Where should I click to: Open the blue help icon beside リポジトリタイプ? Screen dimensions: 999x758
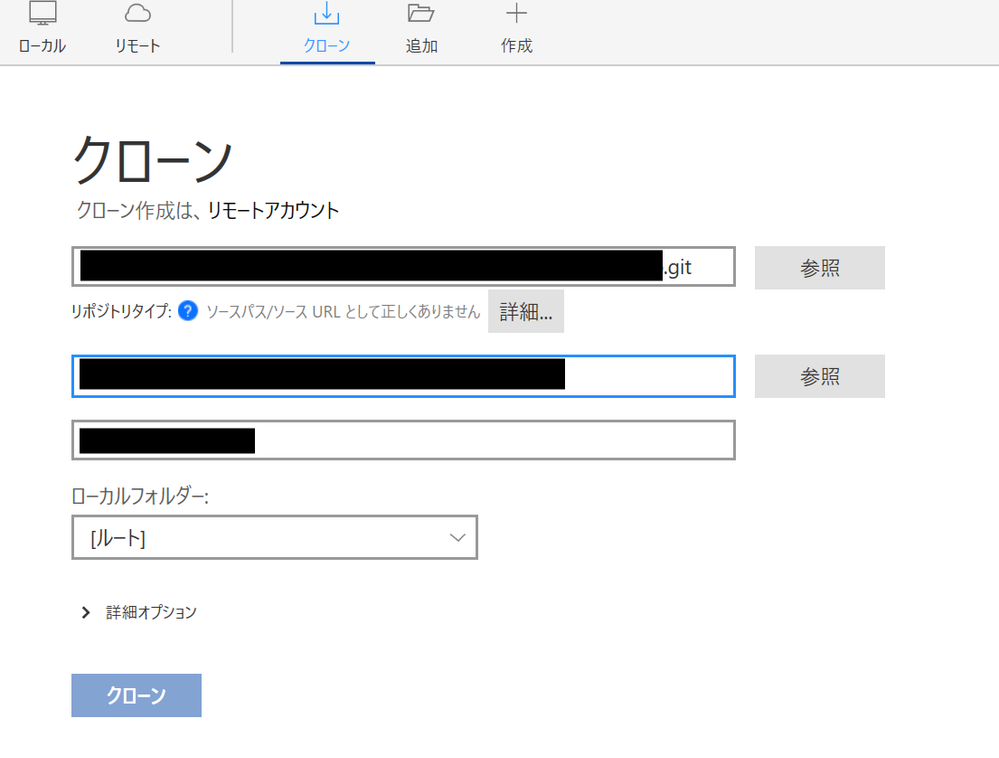(x=187, y=311)
